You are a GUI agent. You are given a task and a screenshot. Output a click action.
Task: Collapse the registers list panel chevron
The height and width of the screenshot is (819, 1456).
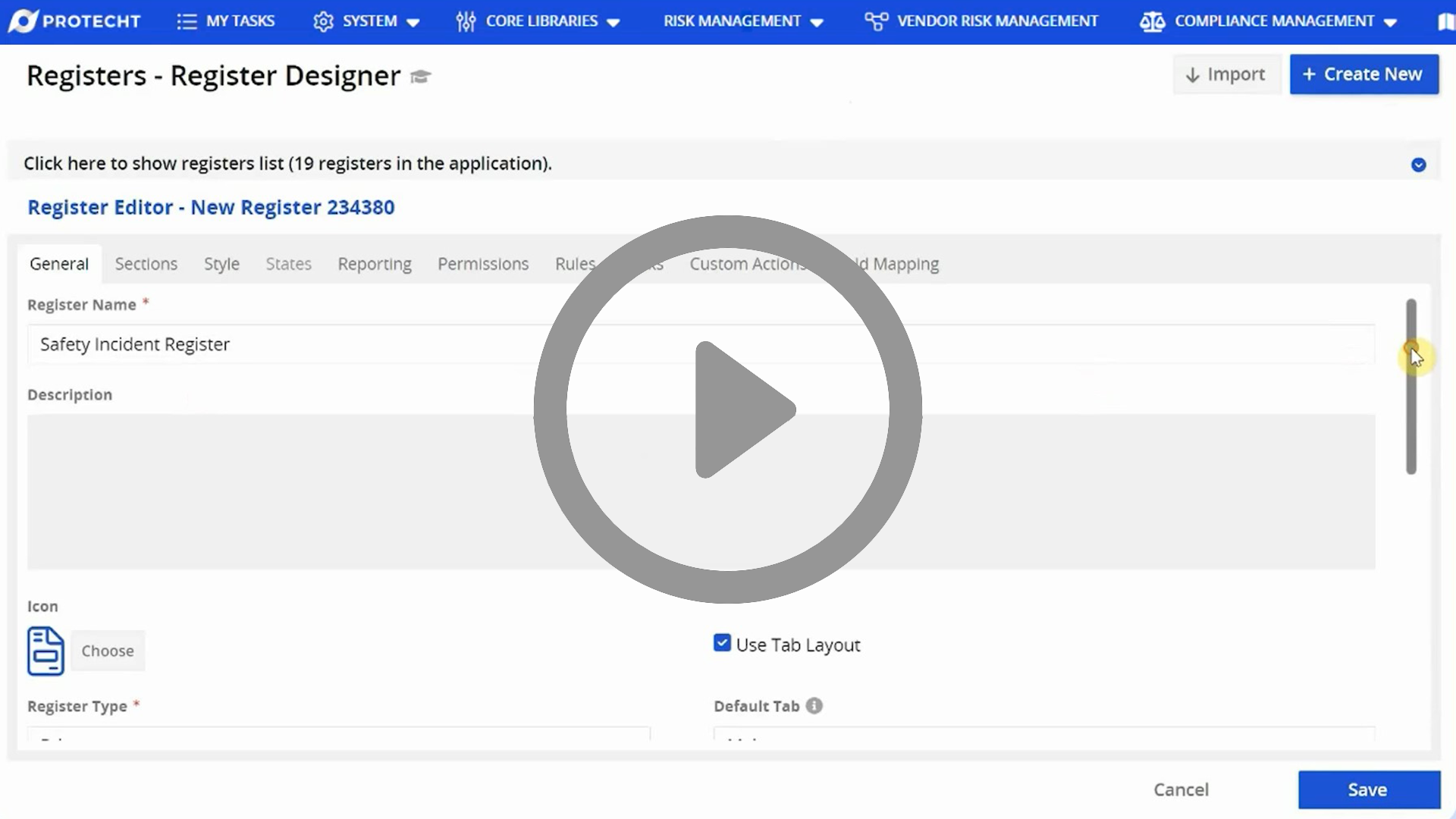[1420, 164]
